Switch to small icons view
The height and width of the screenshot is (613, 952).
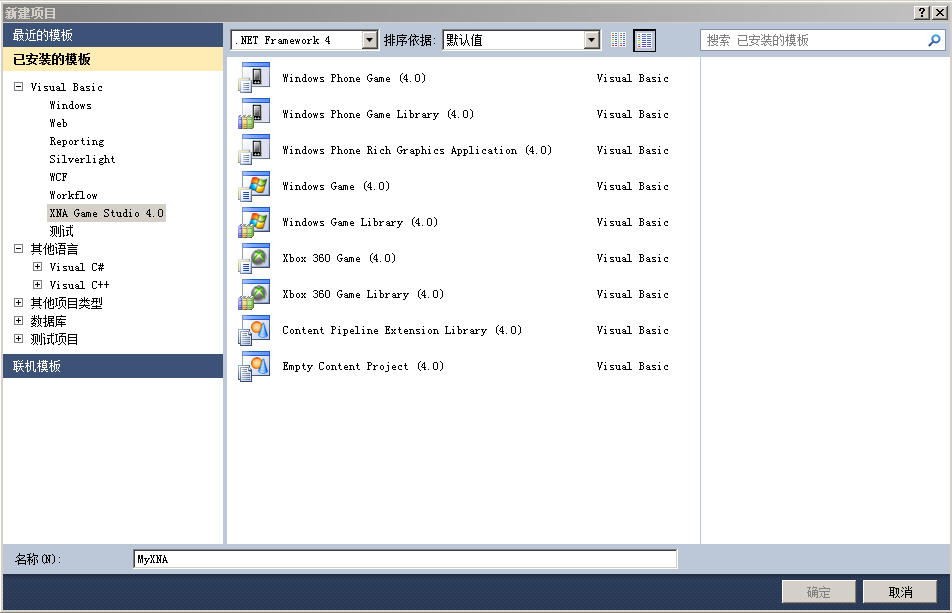[618, 40]
